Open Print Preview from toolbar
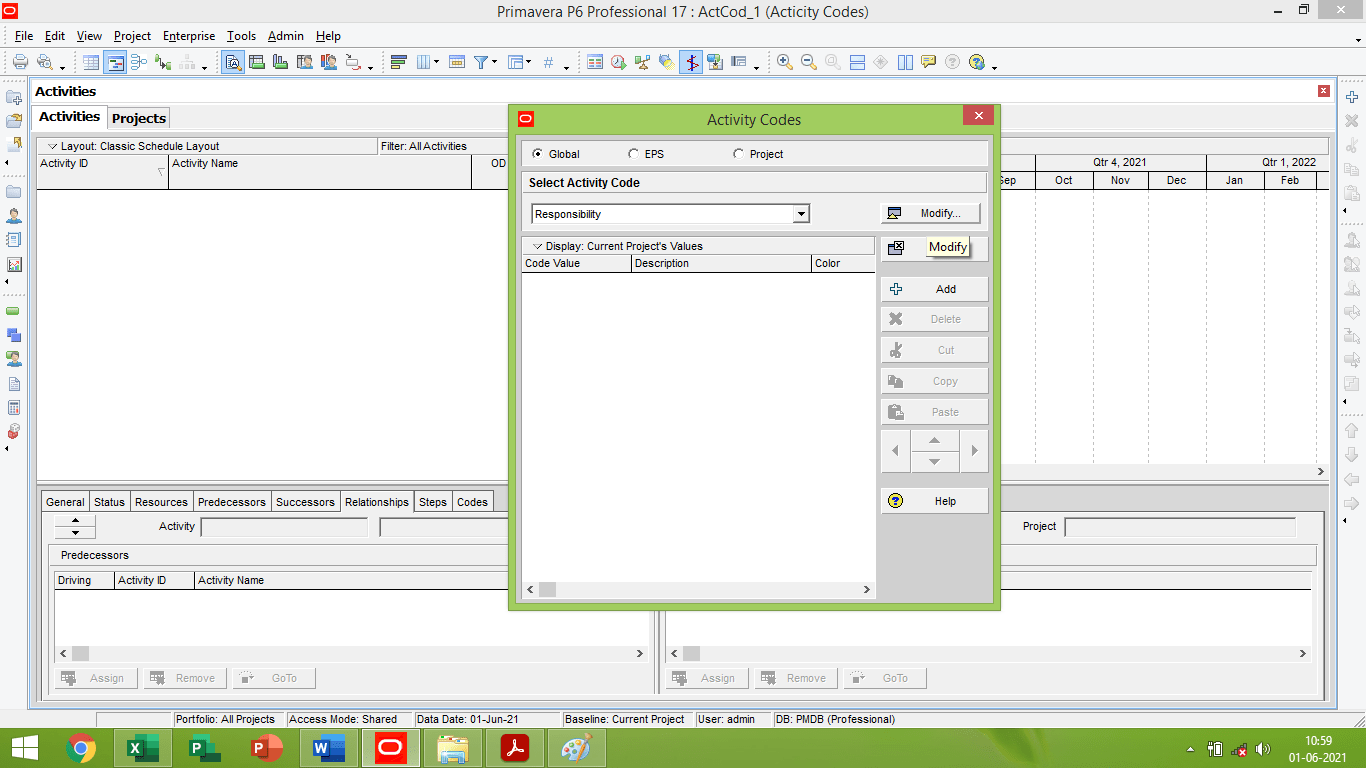The width and height of the screenshot is (1366, 768). [x=45, y=62]
